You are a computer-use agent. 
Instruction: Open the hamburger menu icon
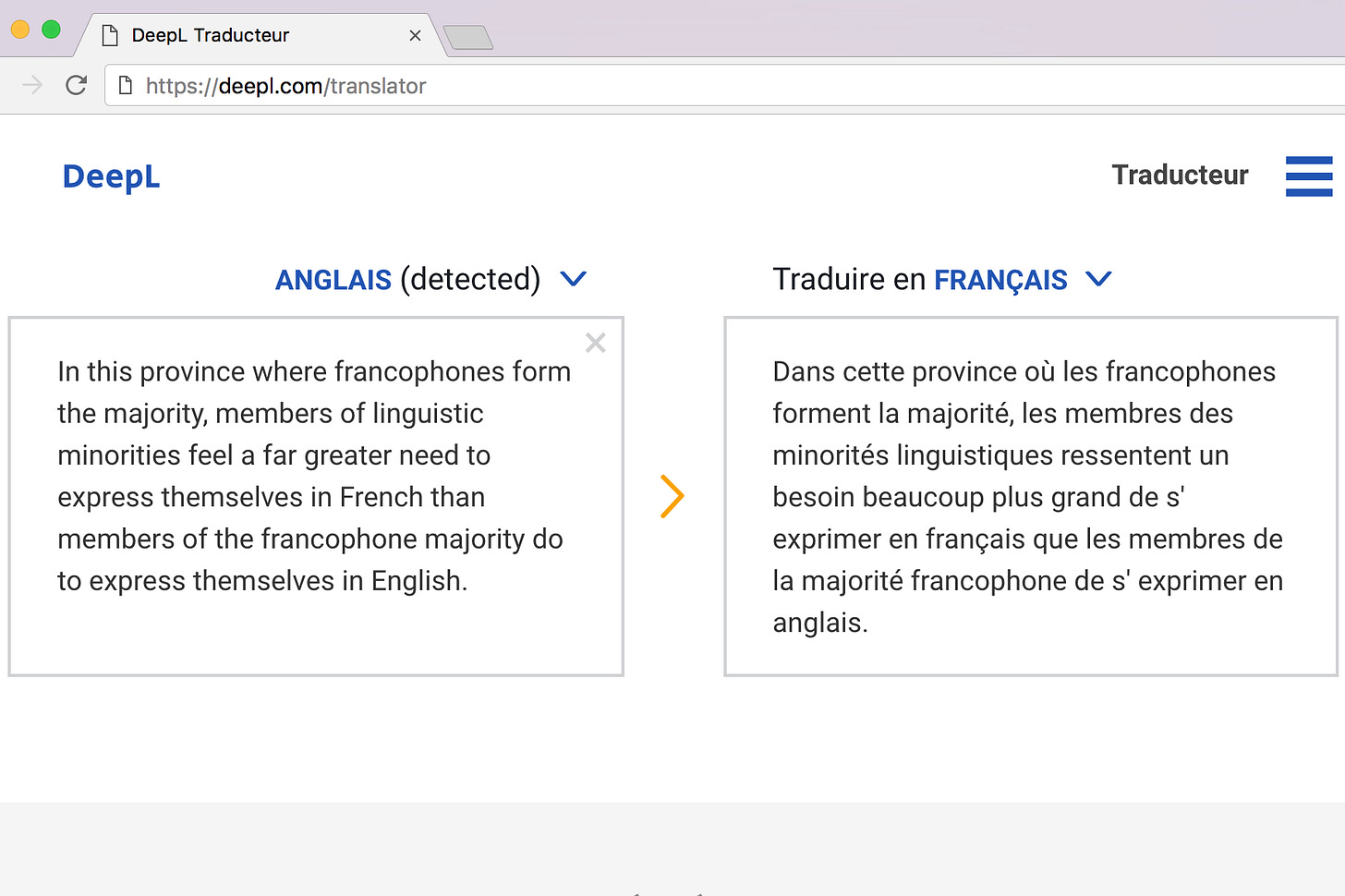(x=1309, y=176)
